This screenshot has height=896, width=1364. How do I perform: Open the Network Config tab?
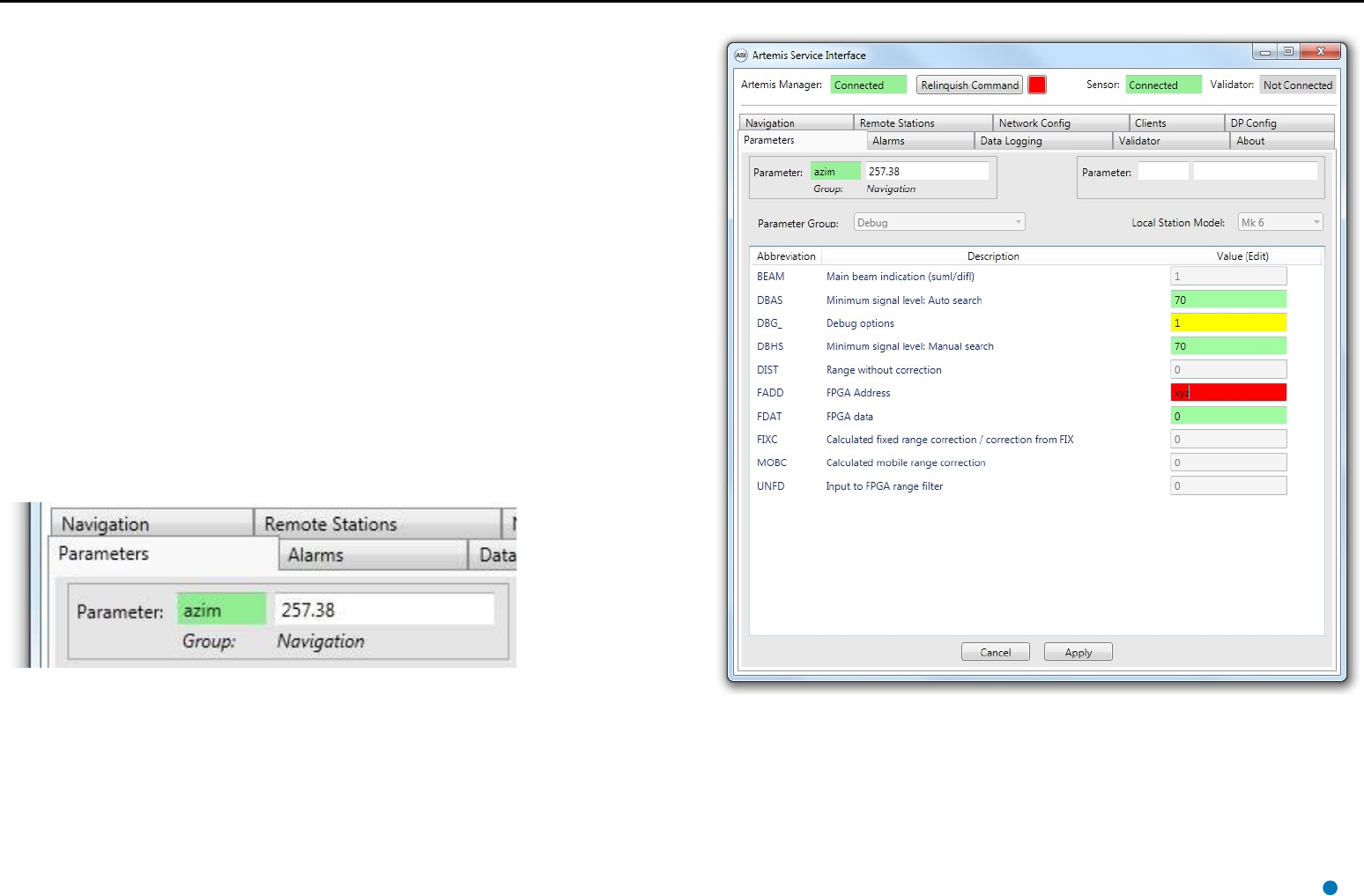[x=1061, y=122]
